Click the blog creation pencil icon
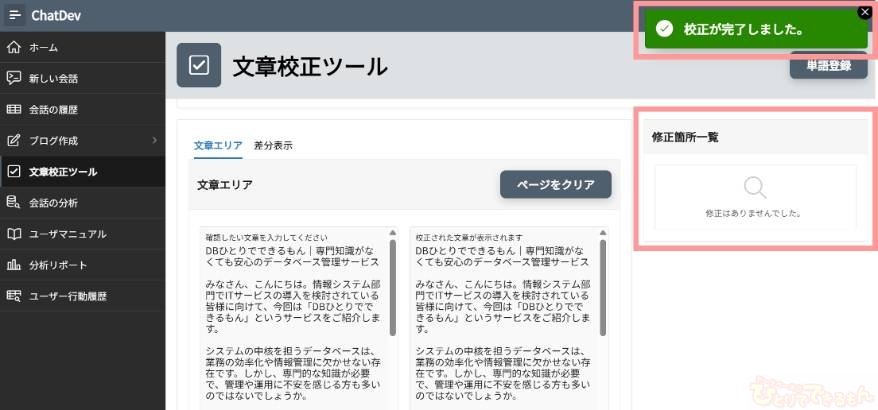 [14, 140]
